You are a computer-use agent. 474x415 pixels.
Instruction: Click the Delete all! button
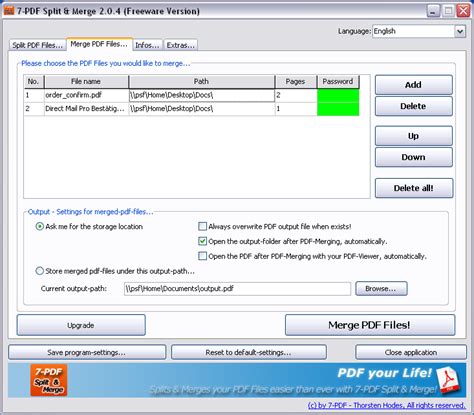(x=414, y=188)
